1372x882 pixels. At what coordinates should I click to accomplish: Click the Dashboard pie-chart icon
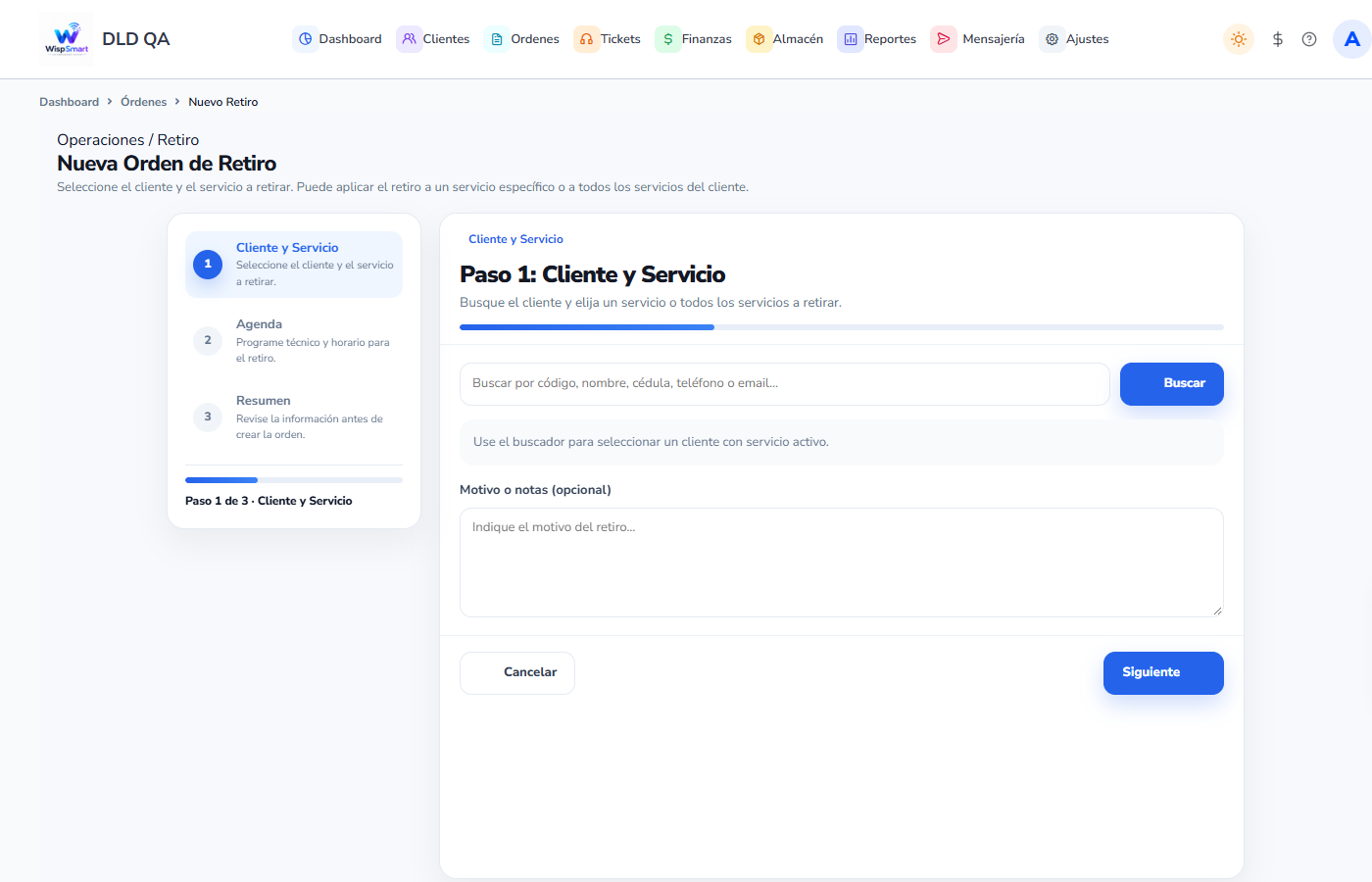point(306,39)
